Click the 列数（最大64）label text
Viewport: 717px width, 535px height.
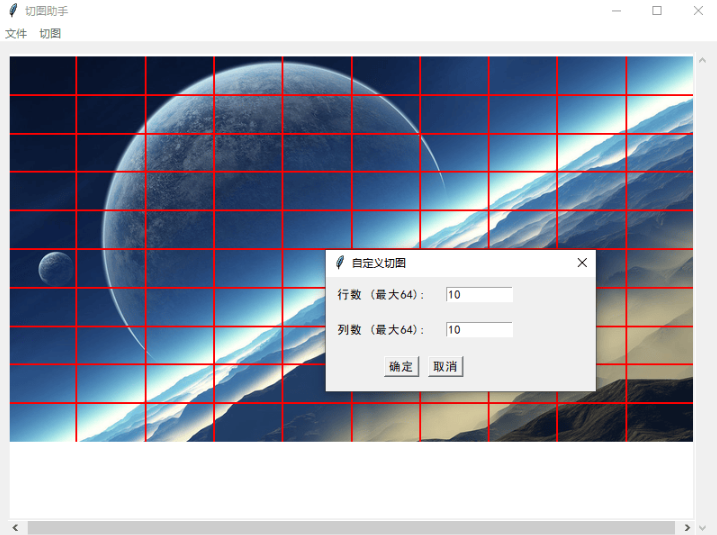click(380, 330)
